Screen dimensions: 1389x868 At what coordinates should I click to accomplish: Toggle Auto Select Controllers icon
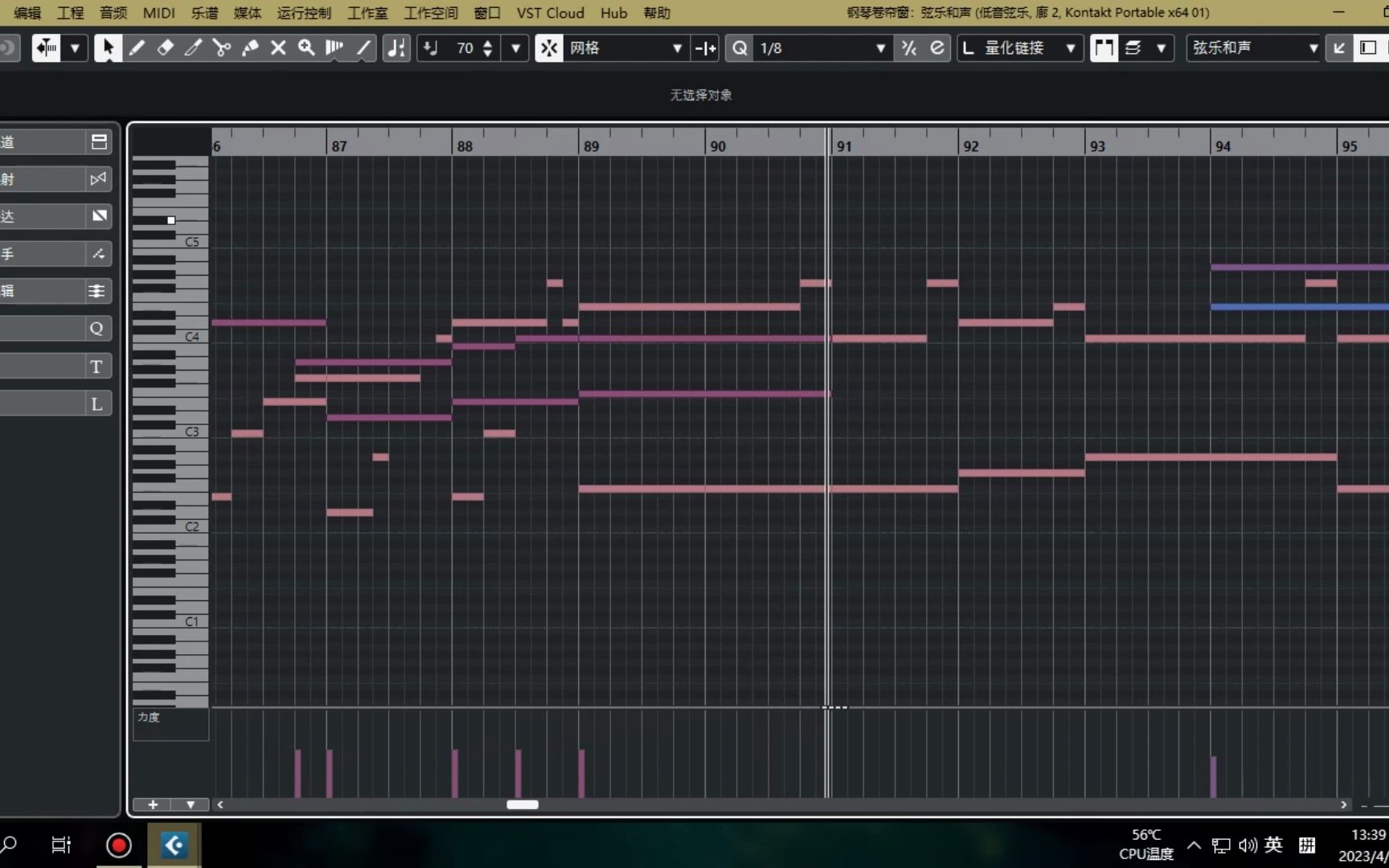396,48
